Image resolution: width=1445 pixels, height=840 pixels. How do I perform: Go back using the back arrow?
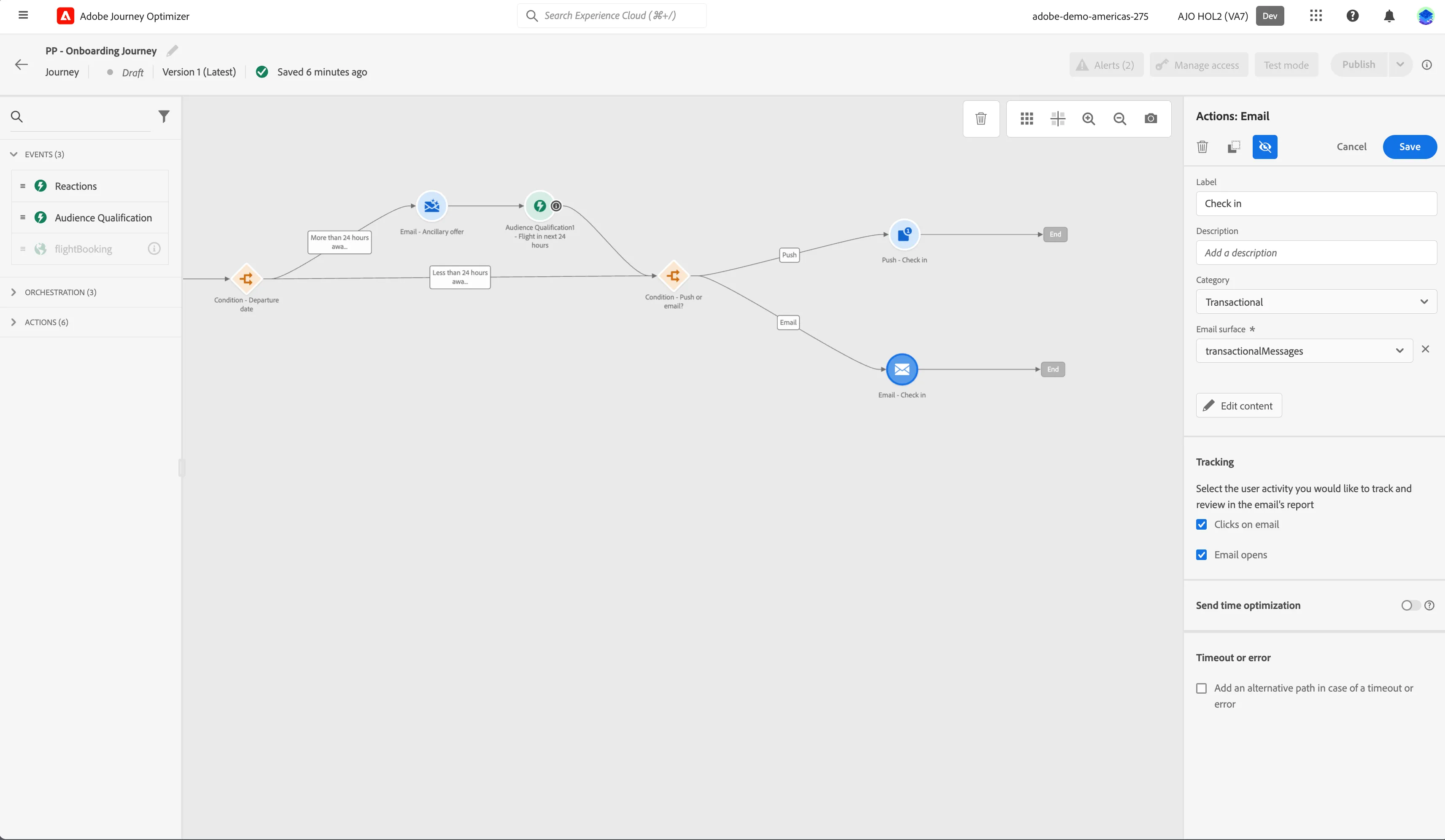[21, 64]
